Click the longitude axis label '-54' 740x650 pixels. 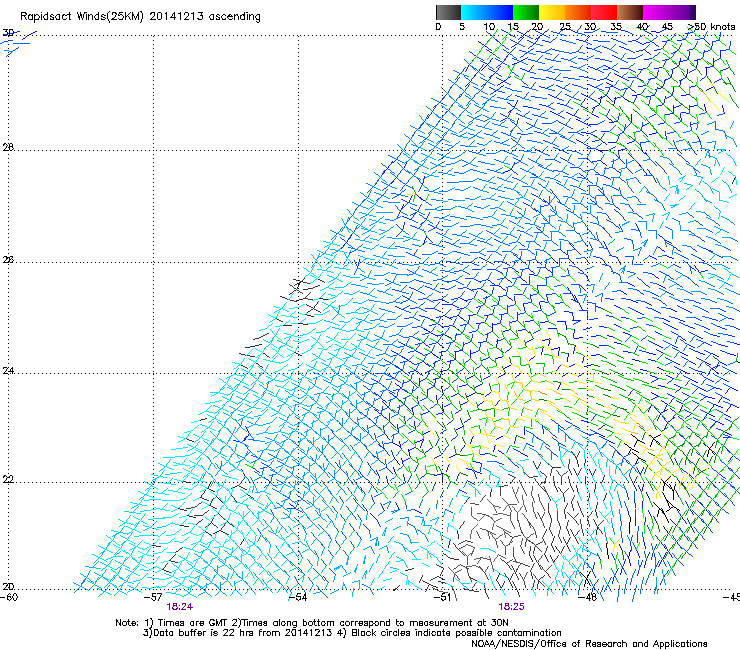(298, 597)
